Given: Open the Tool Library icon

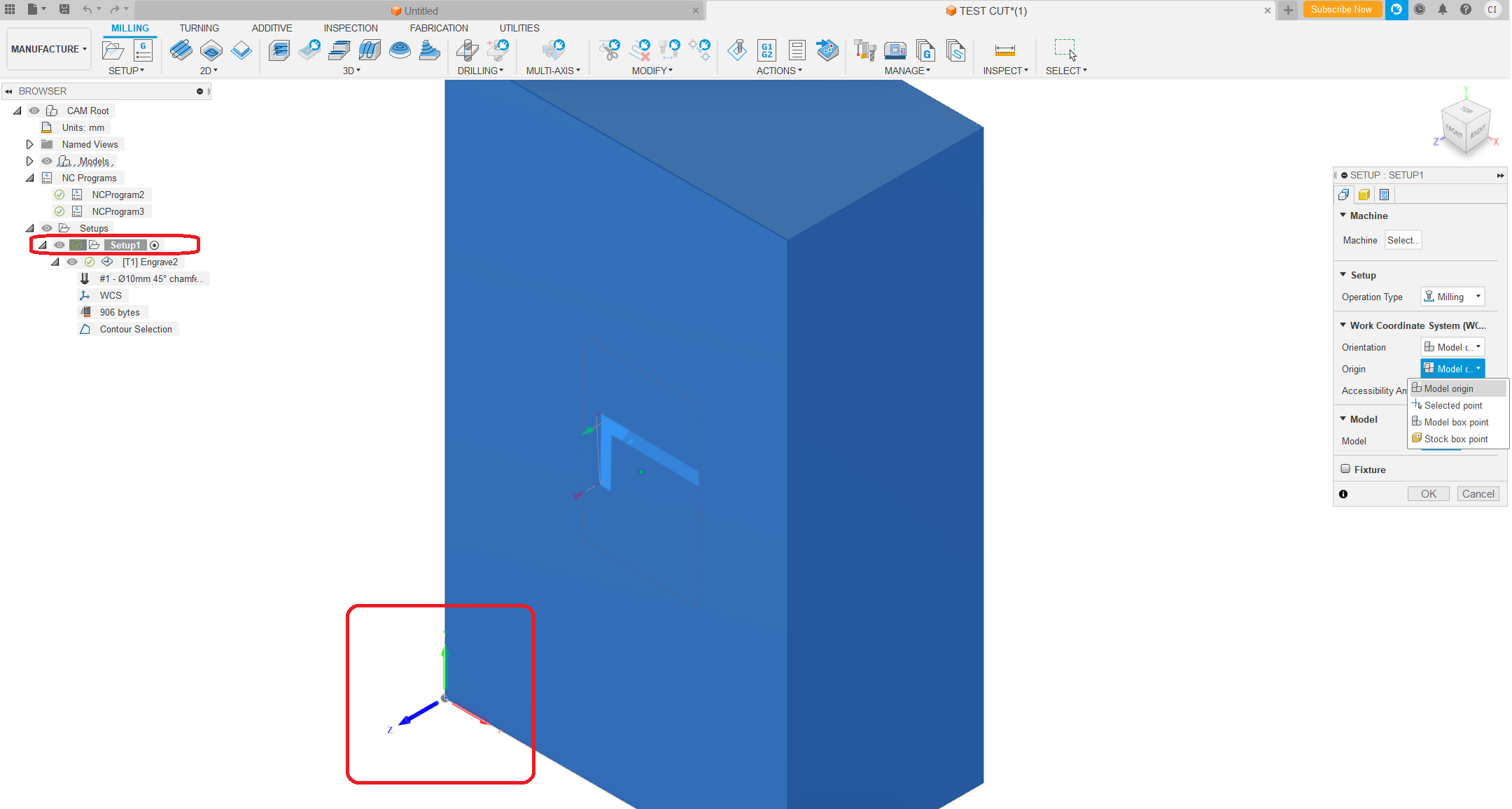Looking at the screenshot, I should coord(864,50).
